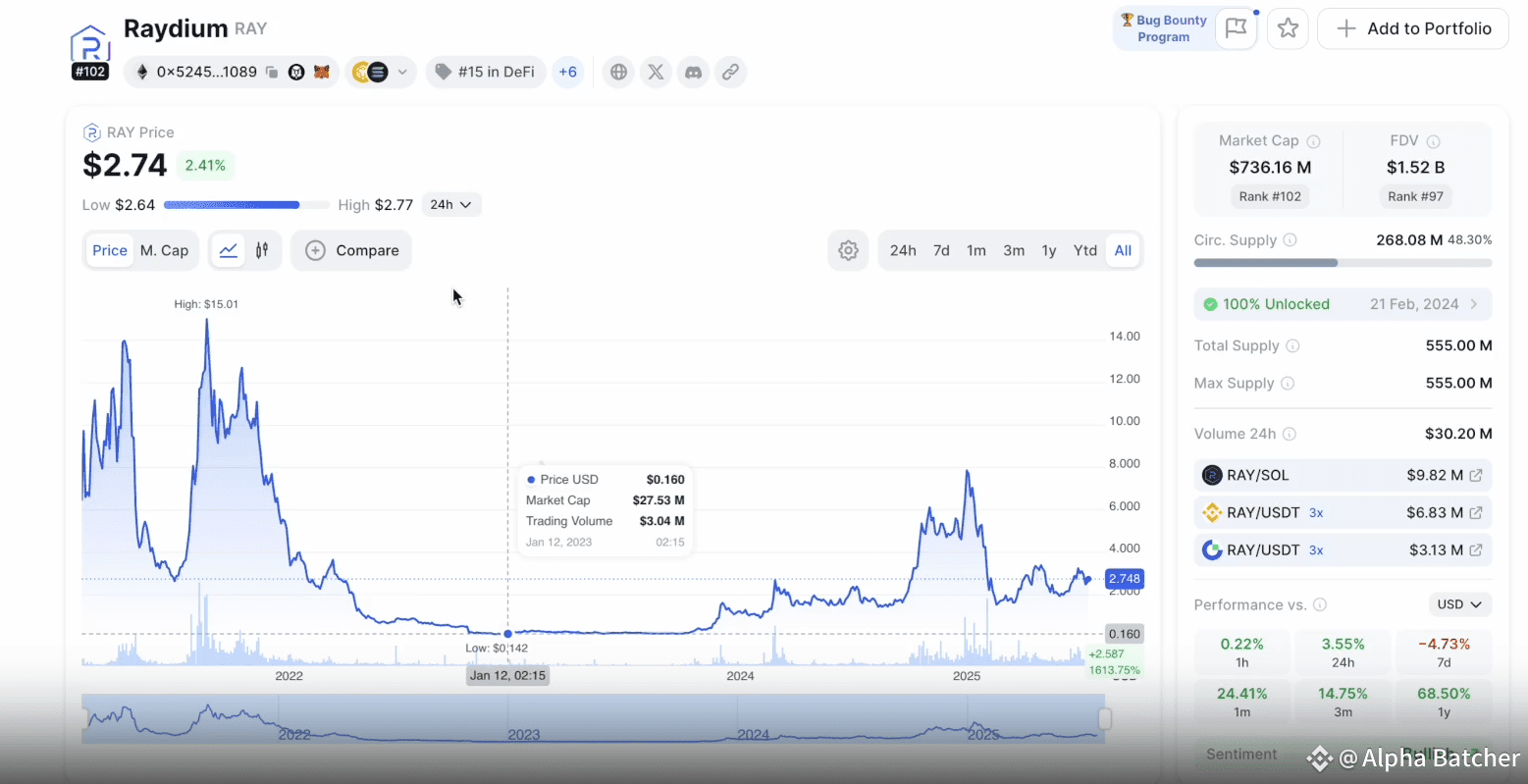
Task: Click the Volume 24h info icon
Action: tap(1290, 434)
